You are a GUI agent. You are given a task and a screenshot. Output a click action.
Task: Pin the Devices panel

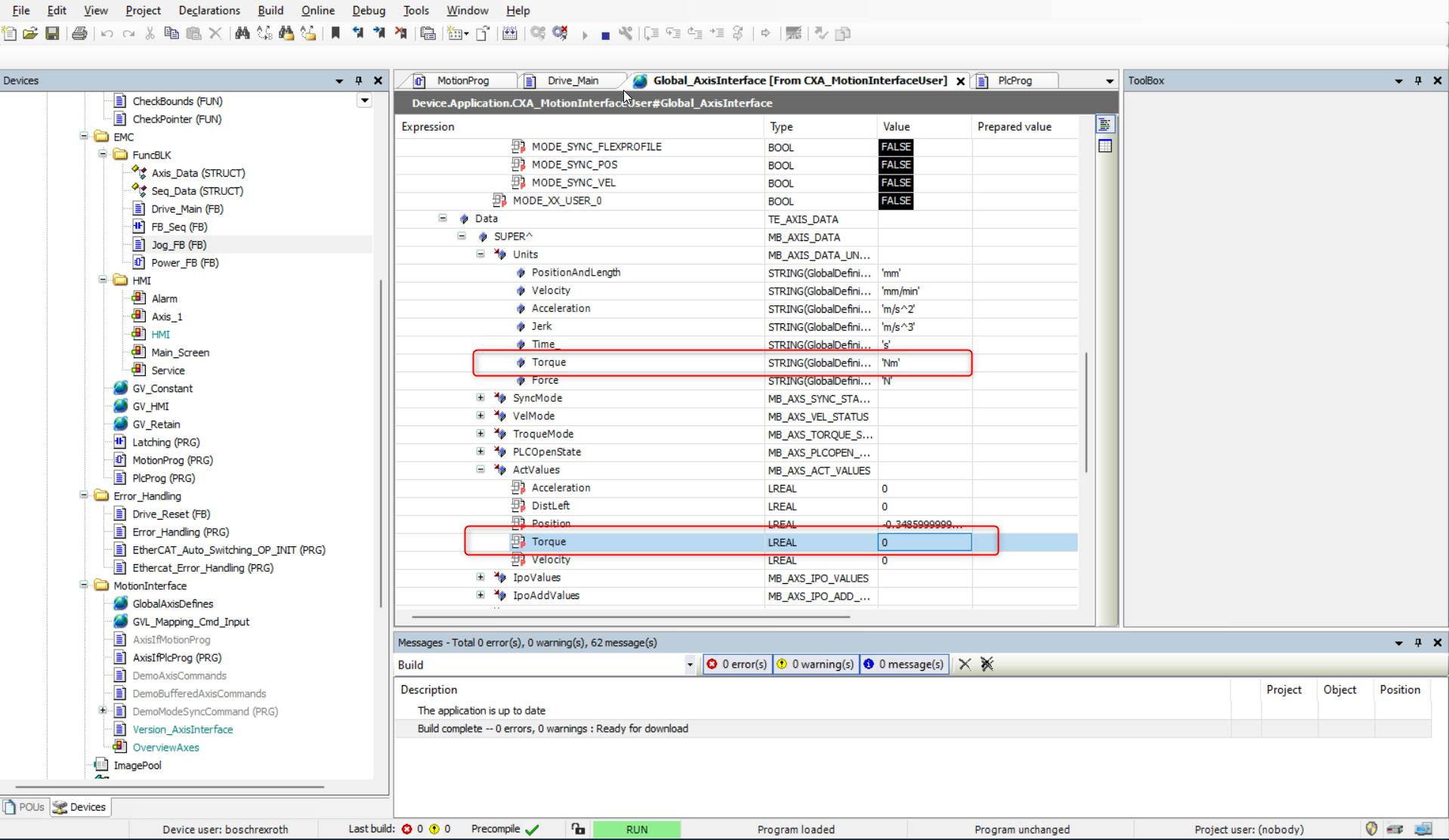359,81
